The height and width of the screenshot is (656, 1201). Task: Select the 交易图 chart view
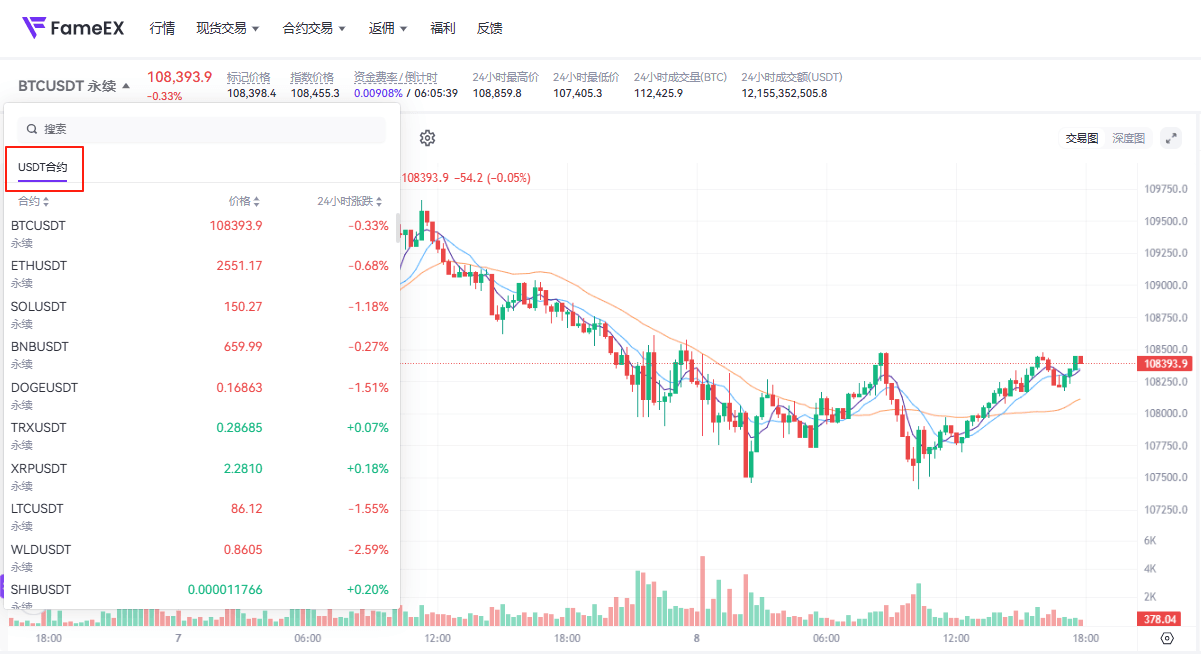click(x=1082, y=139)
